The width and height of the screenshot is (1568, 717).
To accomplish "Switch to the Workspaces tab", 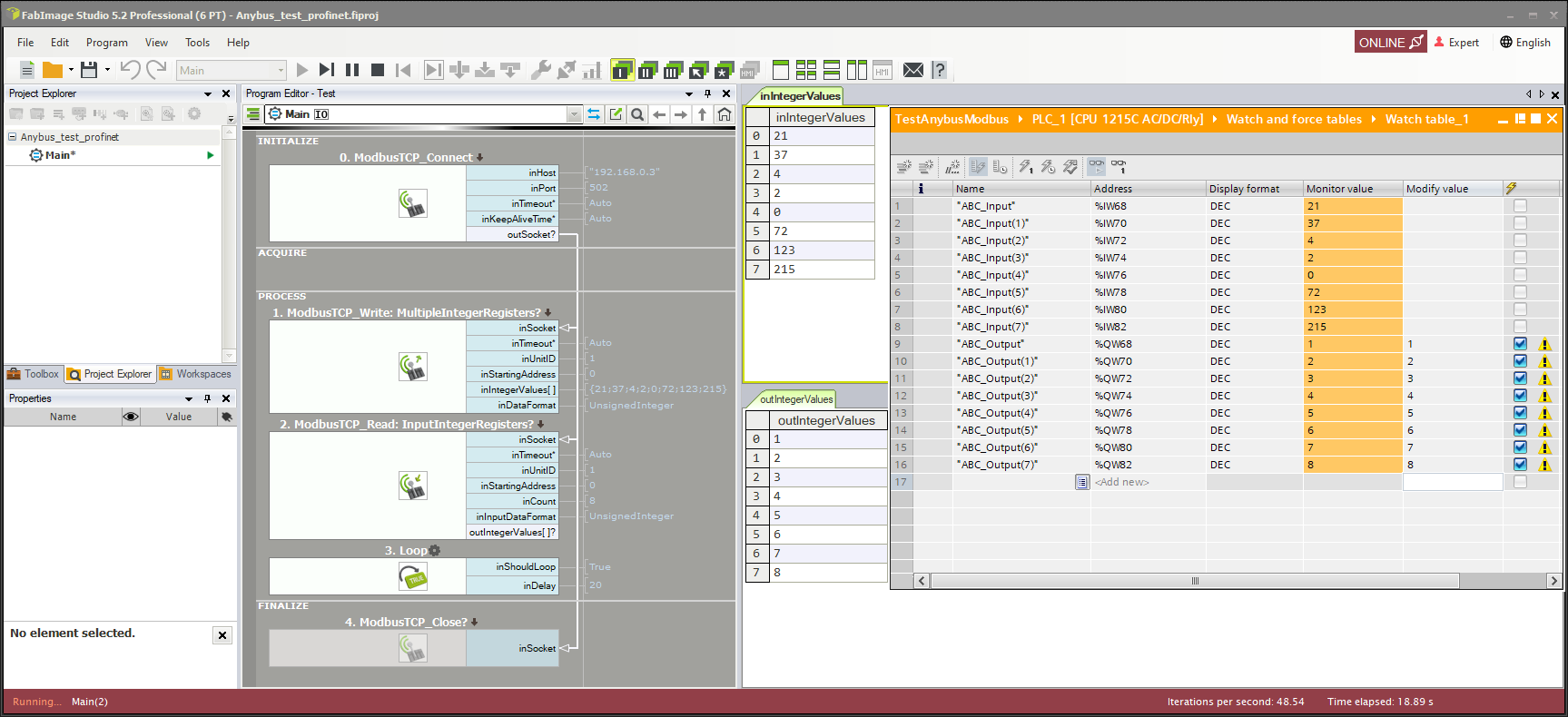I will [x=195, y=374].
